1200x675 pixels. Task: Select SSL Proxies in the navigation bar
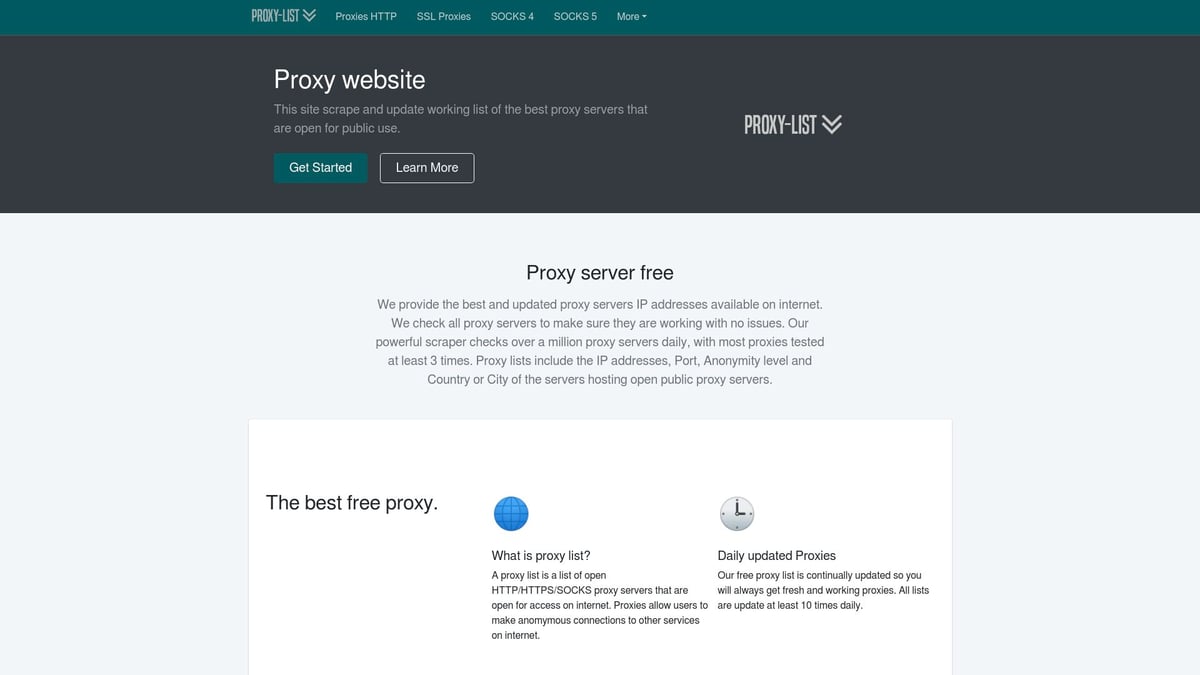[x=443, y=16]
